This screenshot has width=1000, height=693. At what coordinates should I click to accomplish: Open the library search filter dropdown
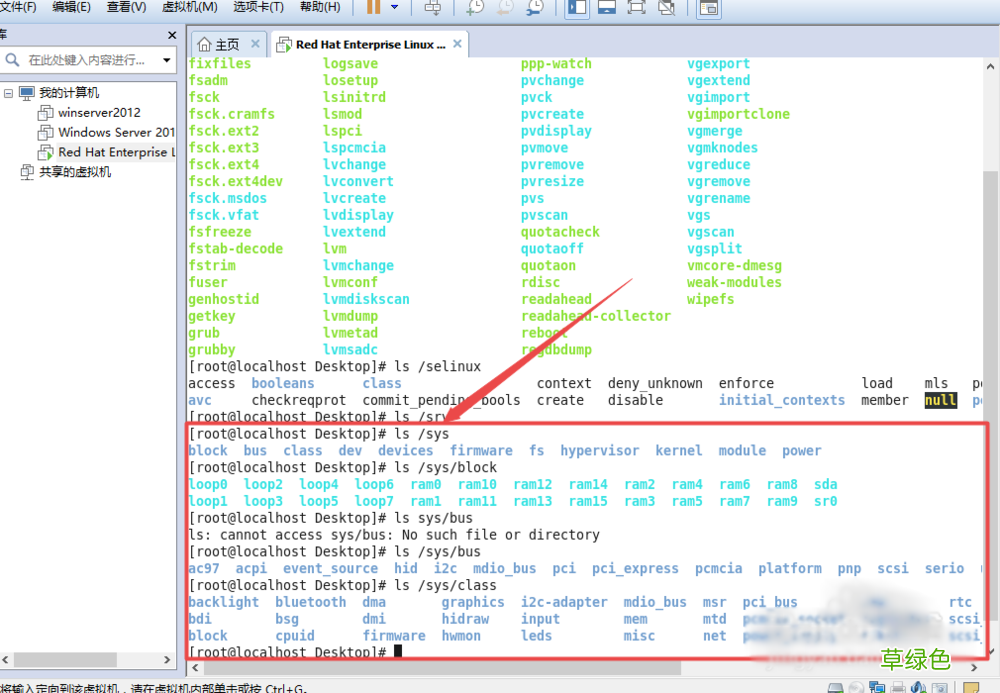click(167, 61)
